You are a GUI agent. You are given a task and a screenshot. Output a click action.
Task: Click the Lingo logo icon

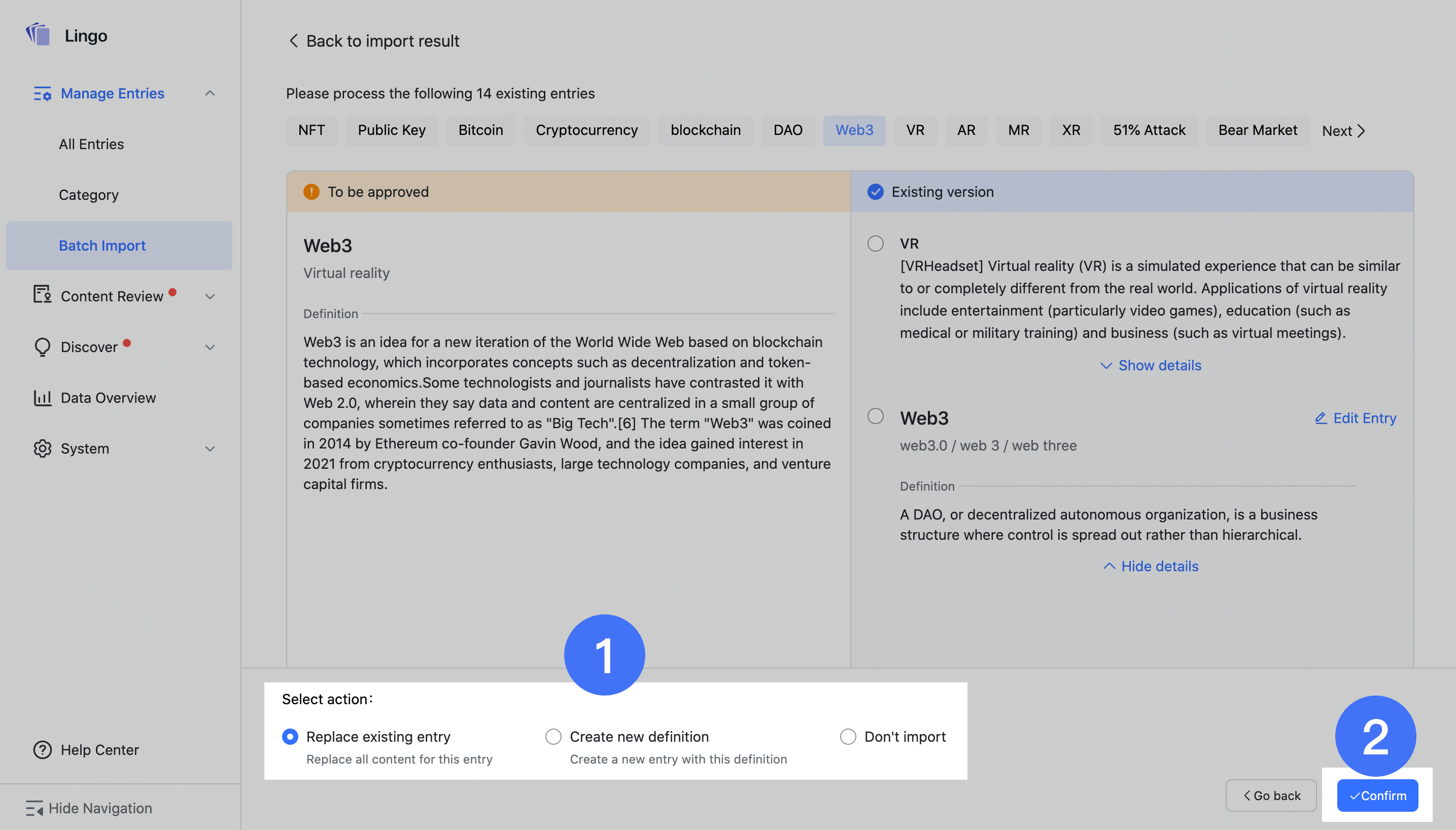38,35
